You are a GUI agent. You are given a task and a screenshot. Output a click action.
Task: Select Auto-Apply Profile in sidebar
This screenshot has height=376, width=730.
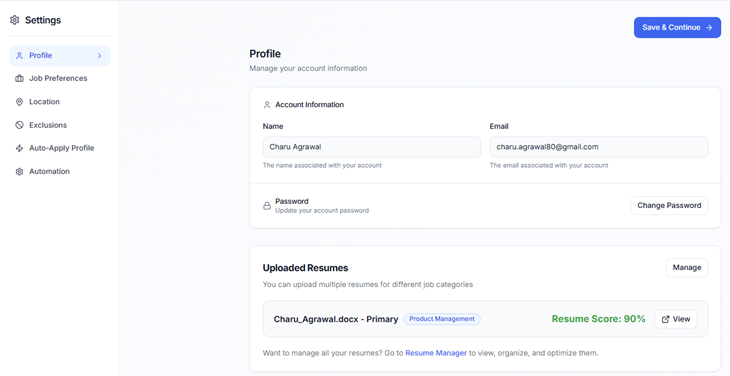60,148
